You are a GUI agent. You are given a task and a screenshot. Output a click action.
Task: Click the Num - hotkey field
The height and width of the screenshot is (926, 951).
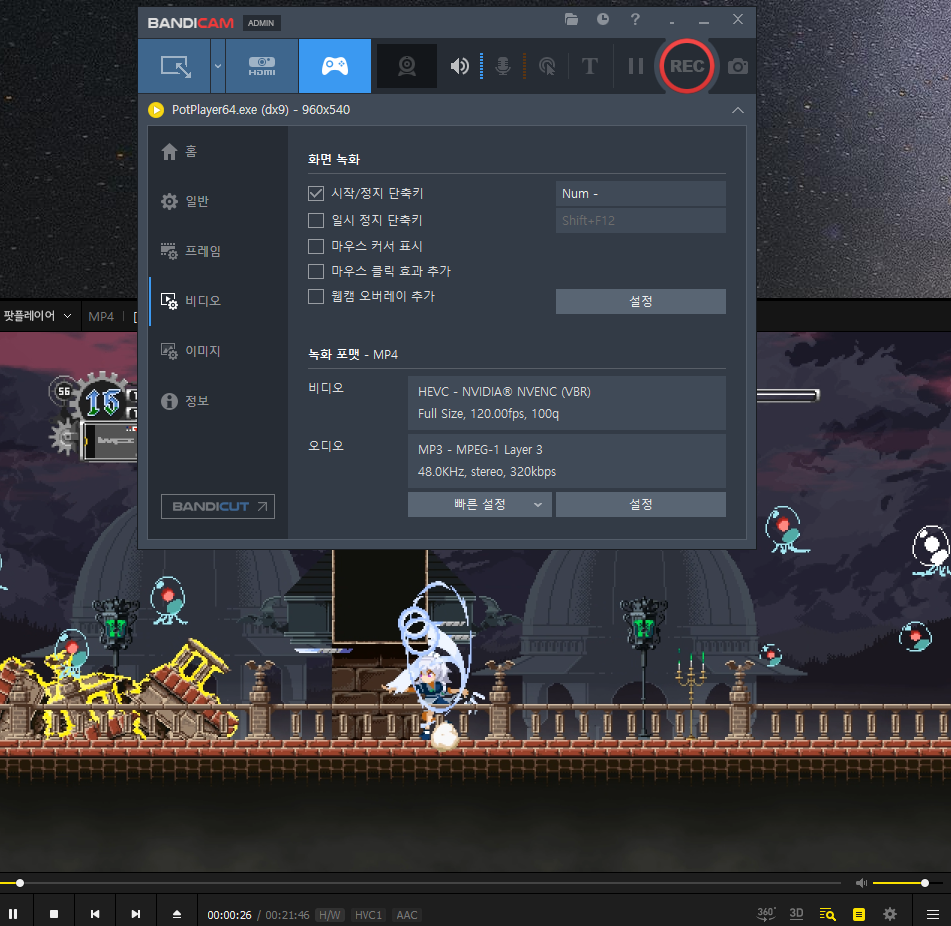[x=640, y=193]
